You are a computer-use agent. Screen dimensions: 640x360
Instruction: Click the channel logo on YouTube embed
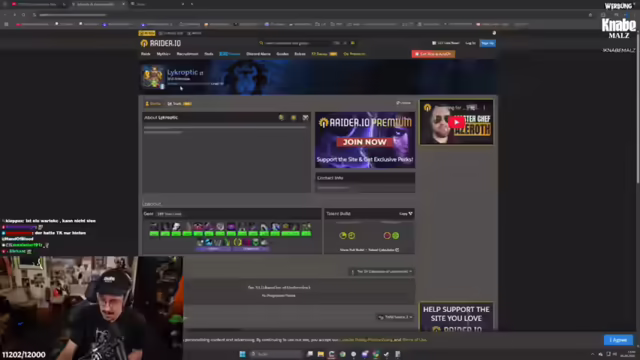pos(427,108)
